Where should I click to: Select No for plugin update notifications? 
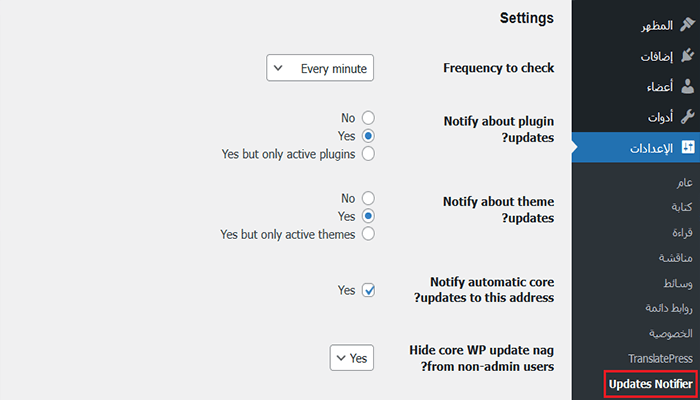click(368, 118)
